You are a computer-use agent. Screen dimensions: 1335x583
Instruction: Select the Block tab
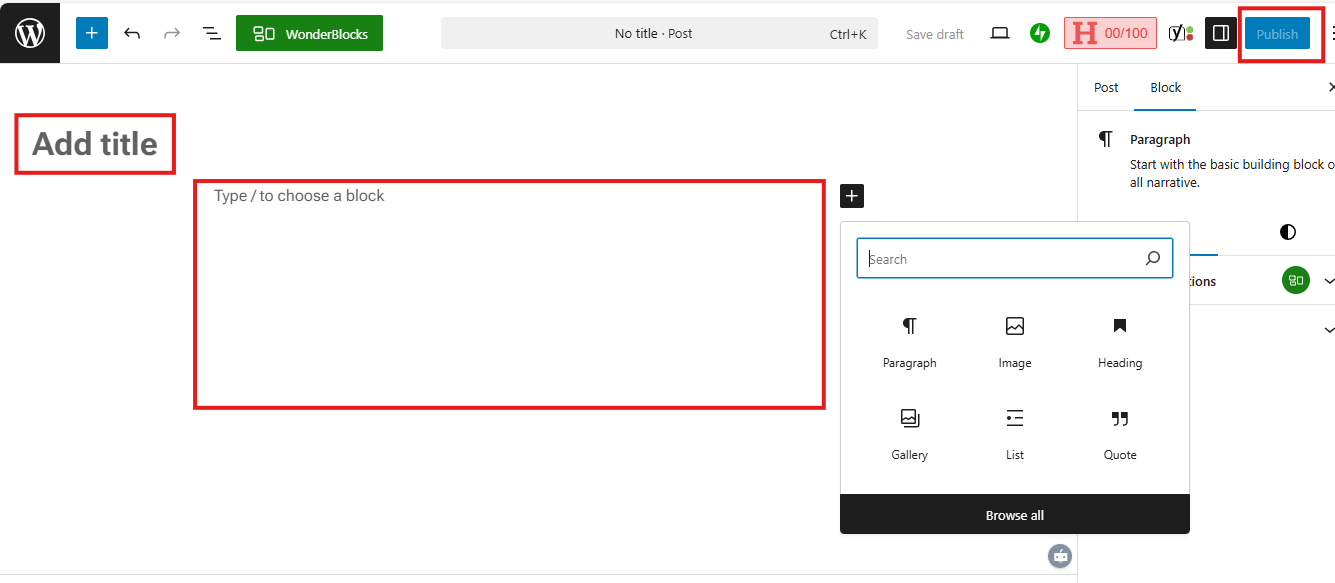[1164, 87]
